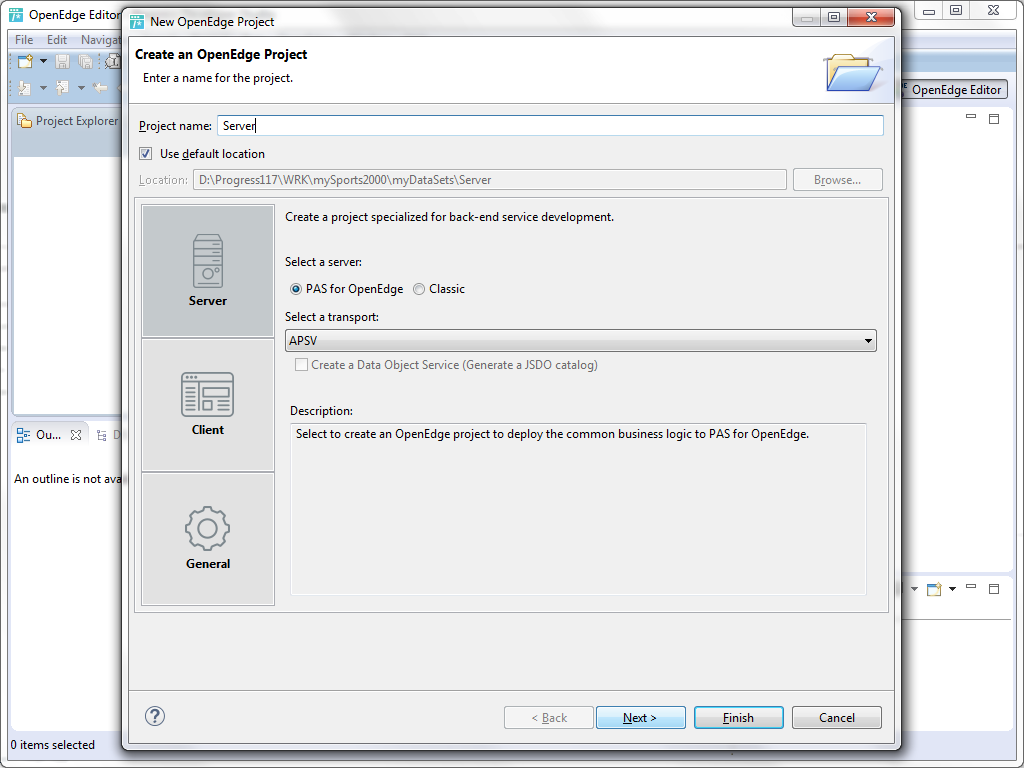This screenshot has height=768, width=1024.
Task: Click the Cancel button
Action: tap(837, 718)
